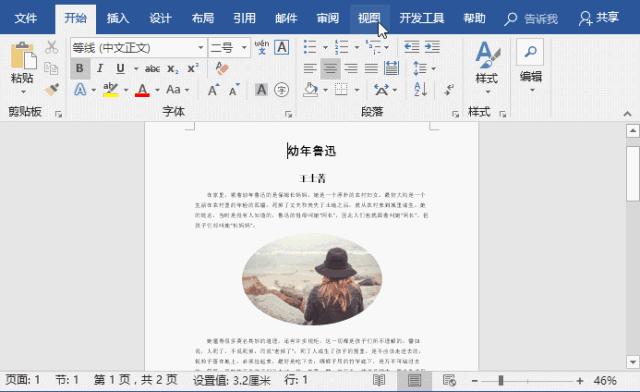The width and height of the screenshot is (640, 392).
Task: Apply yellow text highlight color
Action: tap(111, 89)
